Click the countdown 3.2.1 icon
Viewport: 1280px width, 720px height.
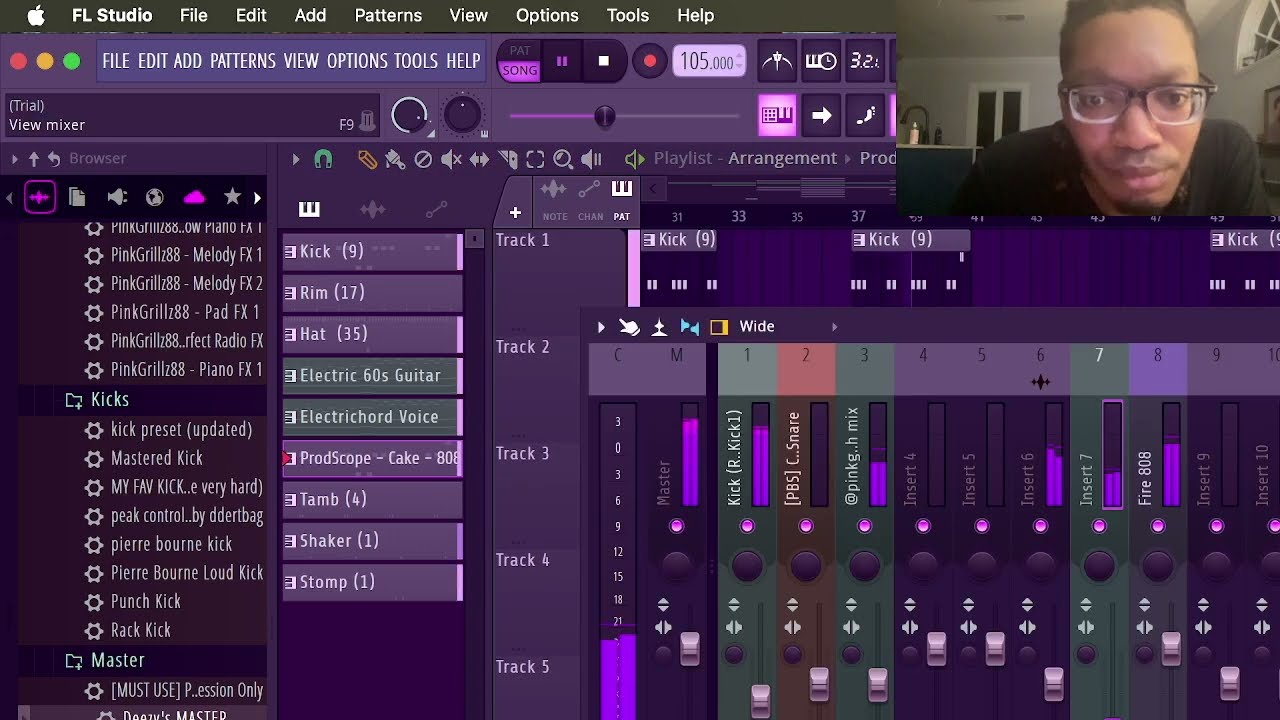point(864,61)
